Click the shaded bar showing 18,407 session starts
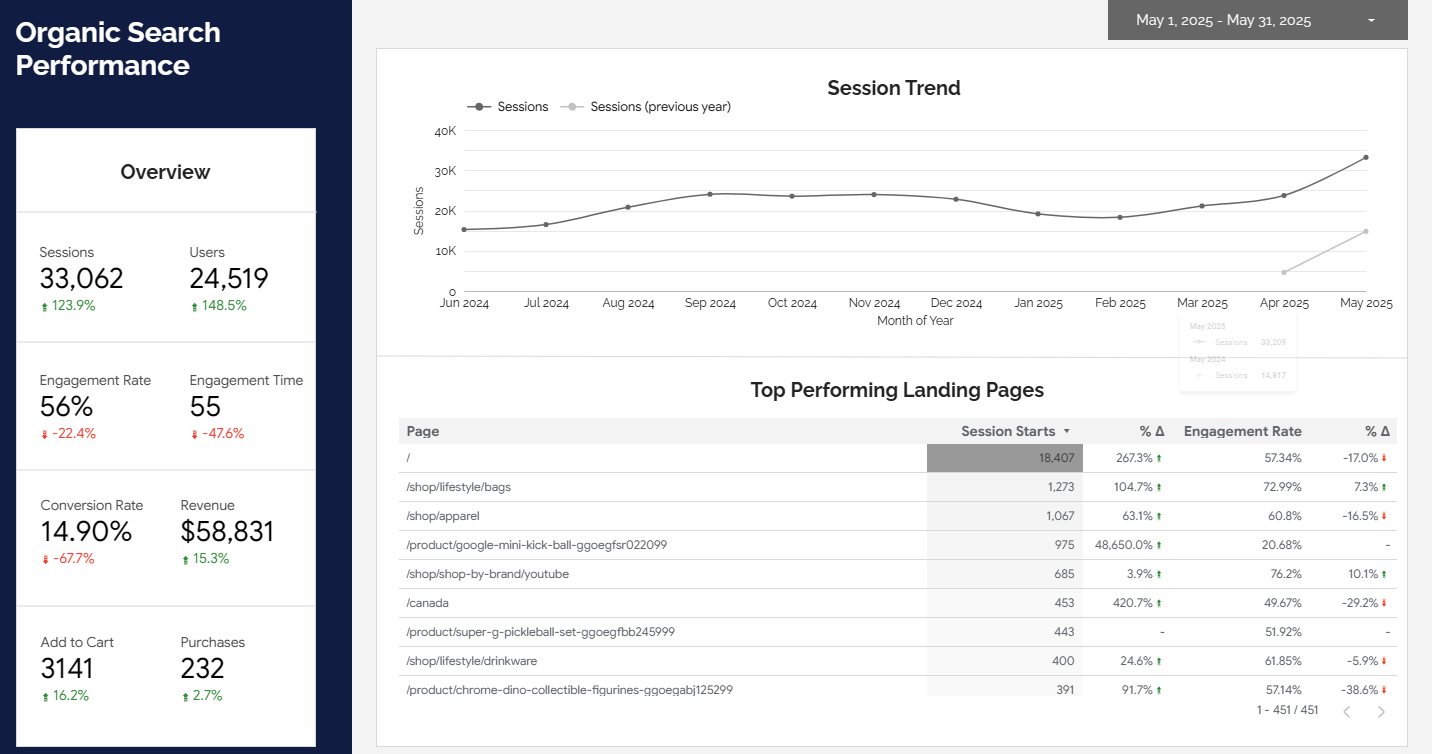The height and width of the screenshot is (754, 1432). tap(1004, 457)
